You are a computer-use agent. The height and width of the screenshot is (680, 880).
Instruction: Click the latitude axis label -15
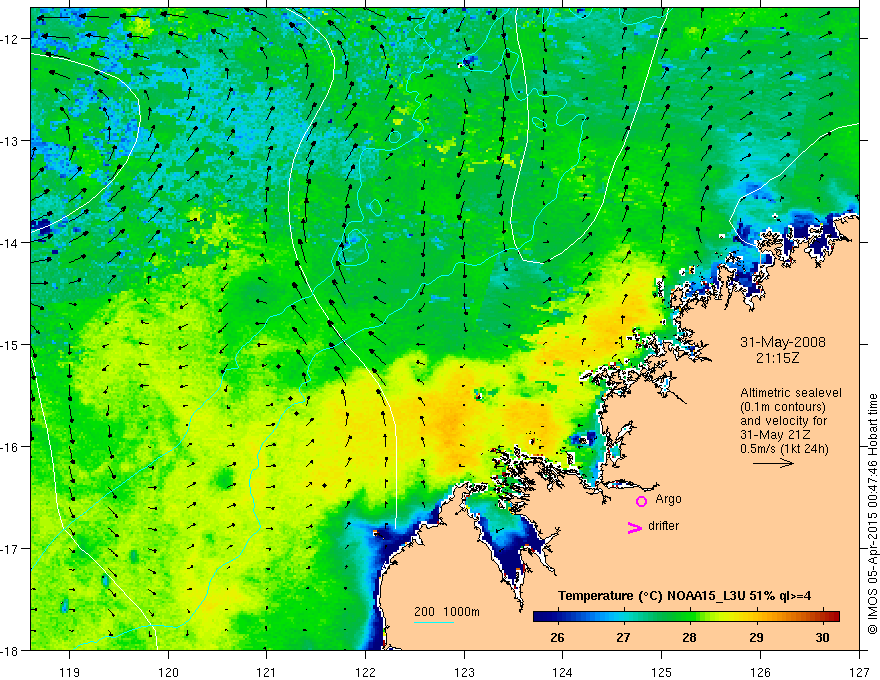tap(10, 344)
